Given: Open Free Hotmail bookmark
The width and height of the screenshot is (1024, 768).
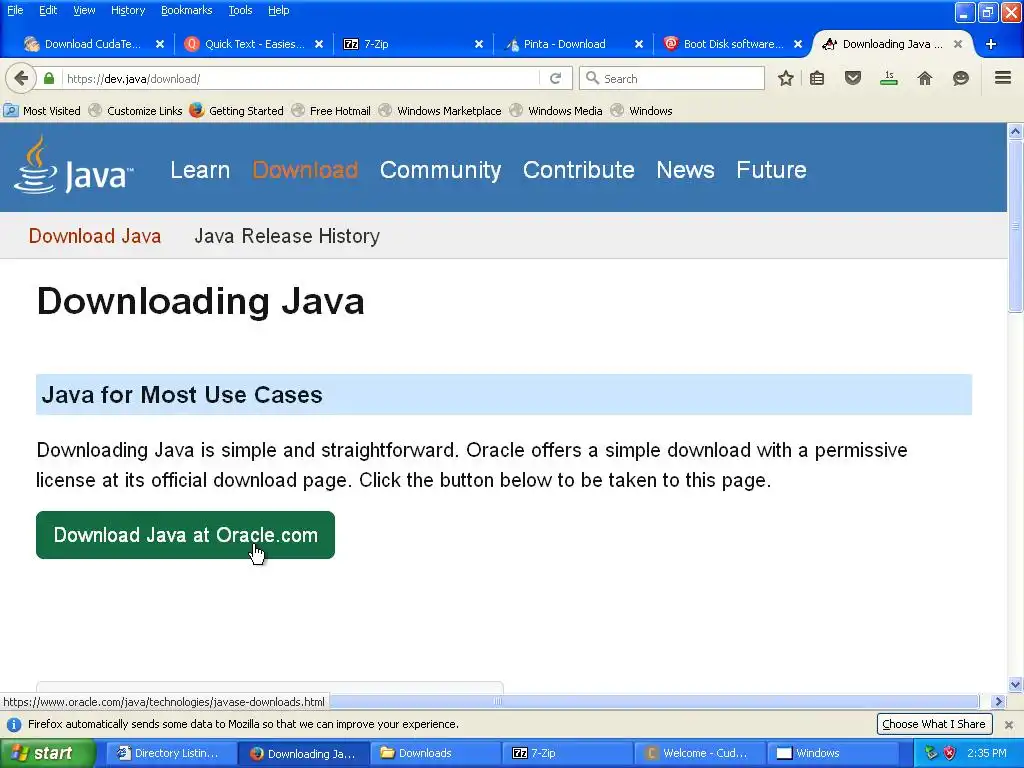Looking at the screenshot, I should (331, 111).
